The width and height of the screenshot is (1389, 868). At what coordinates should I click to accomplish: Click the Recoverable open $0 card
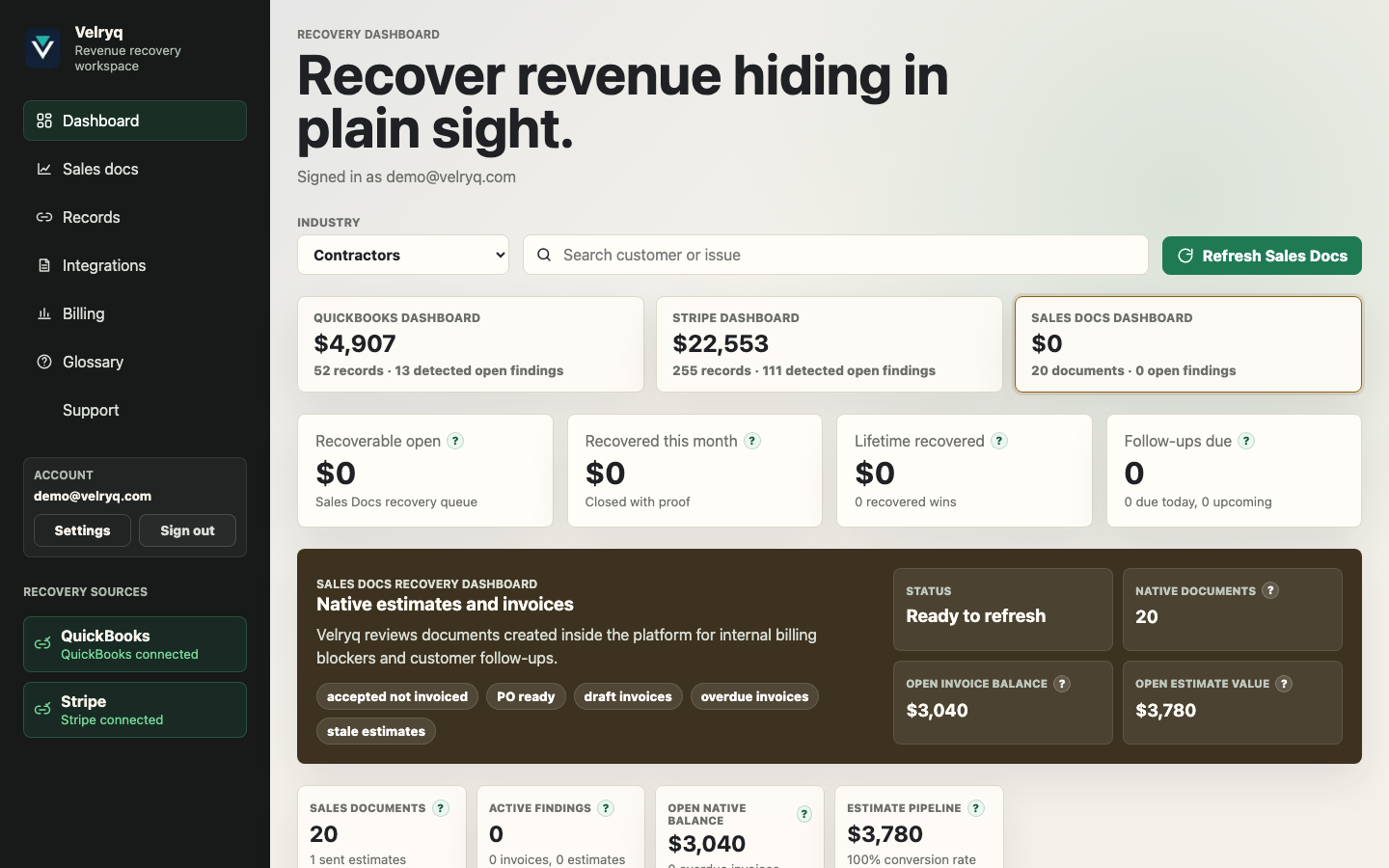pyautogui.click(x=425, y=471)
